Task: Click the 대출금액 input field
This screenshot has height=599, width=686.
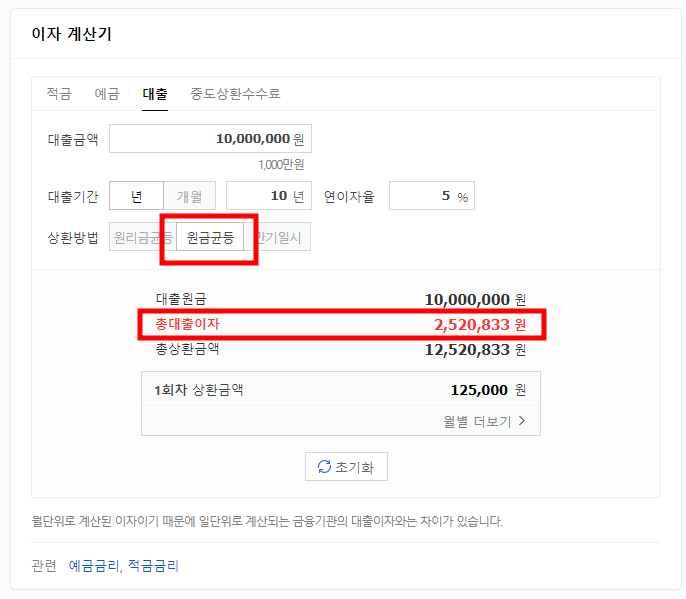Action: [210, 139]
